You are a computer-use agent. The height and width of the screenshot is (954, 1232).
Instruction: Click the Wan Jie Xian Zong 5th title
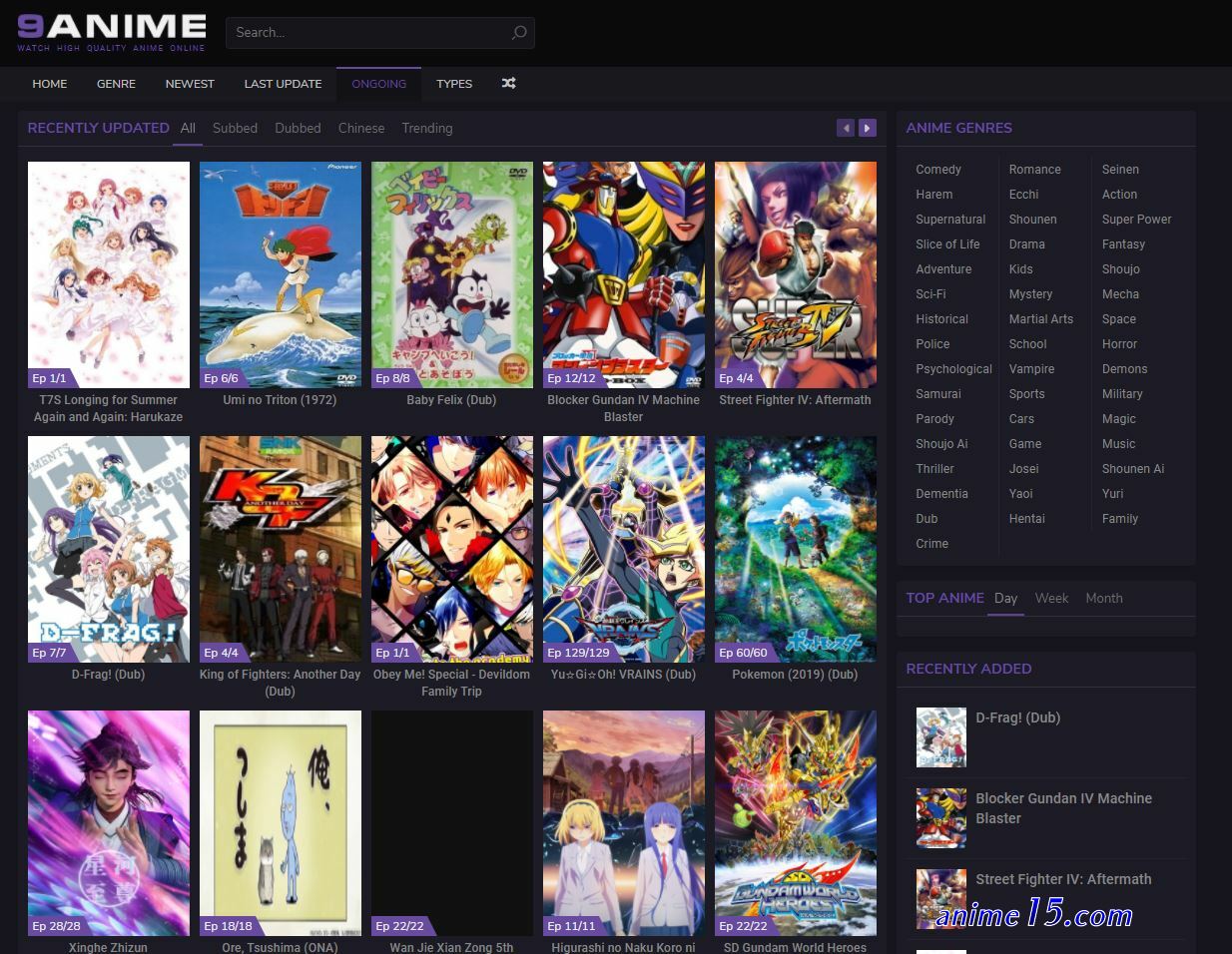pyautogui.click(x=451, y=948)
